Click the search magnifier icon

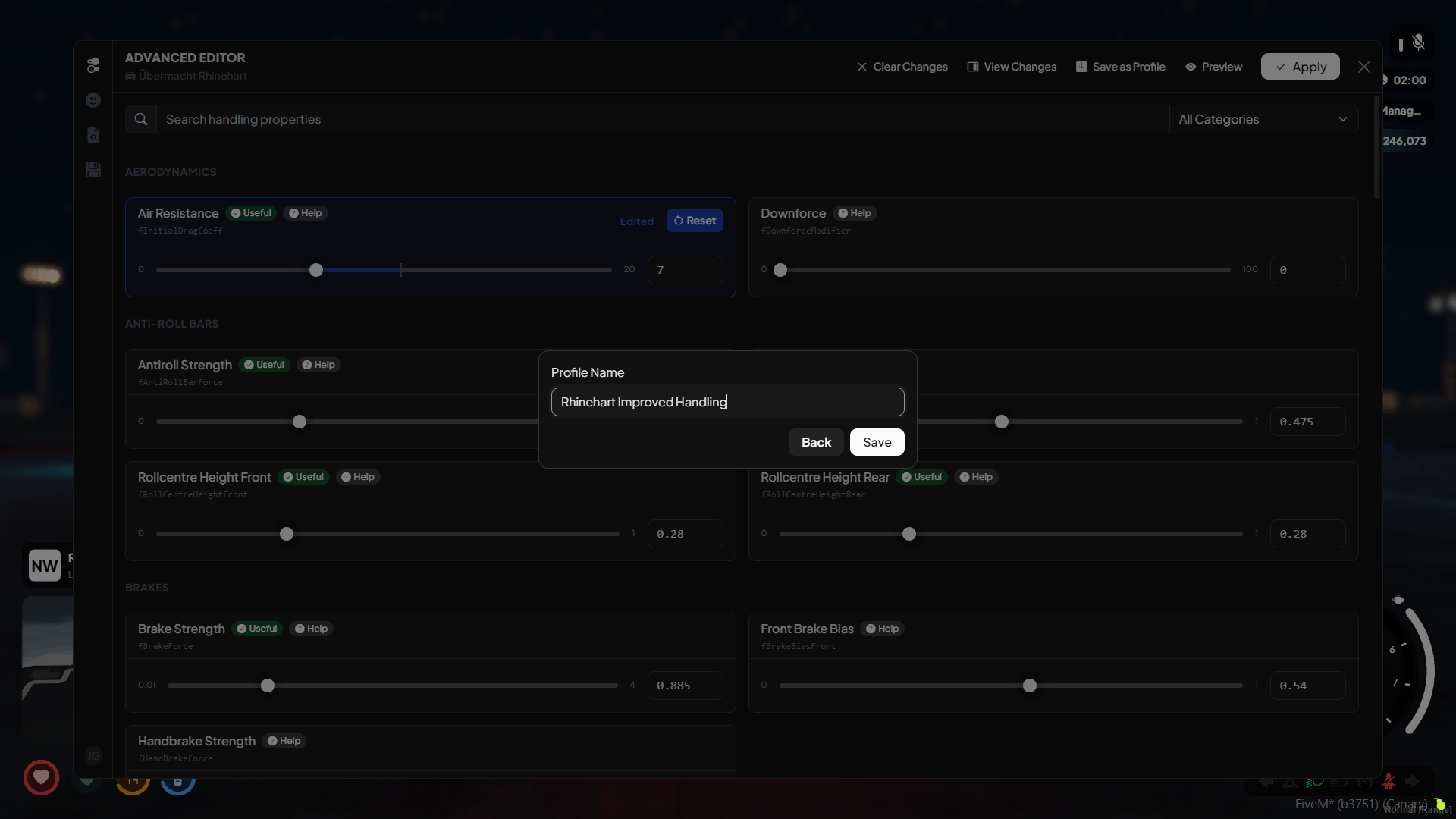pos(141,119)
